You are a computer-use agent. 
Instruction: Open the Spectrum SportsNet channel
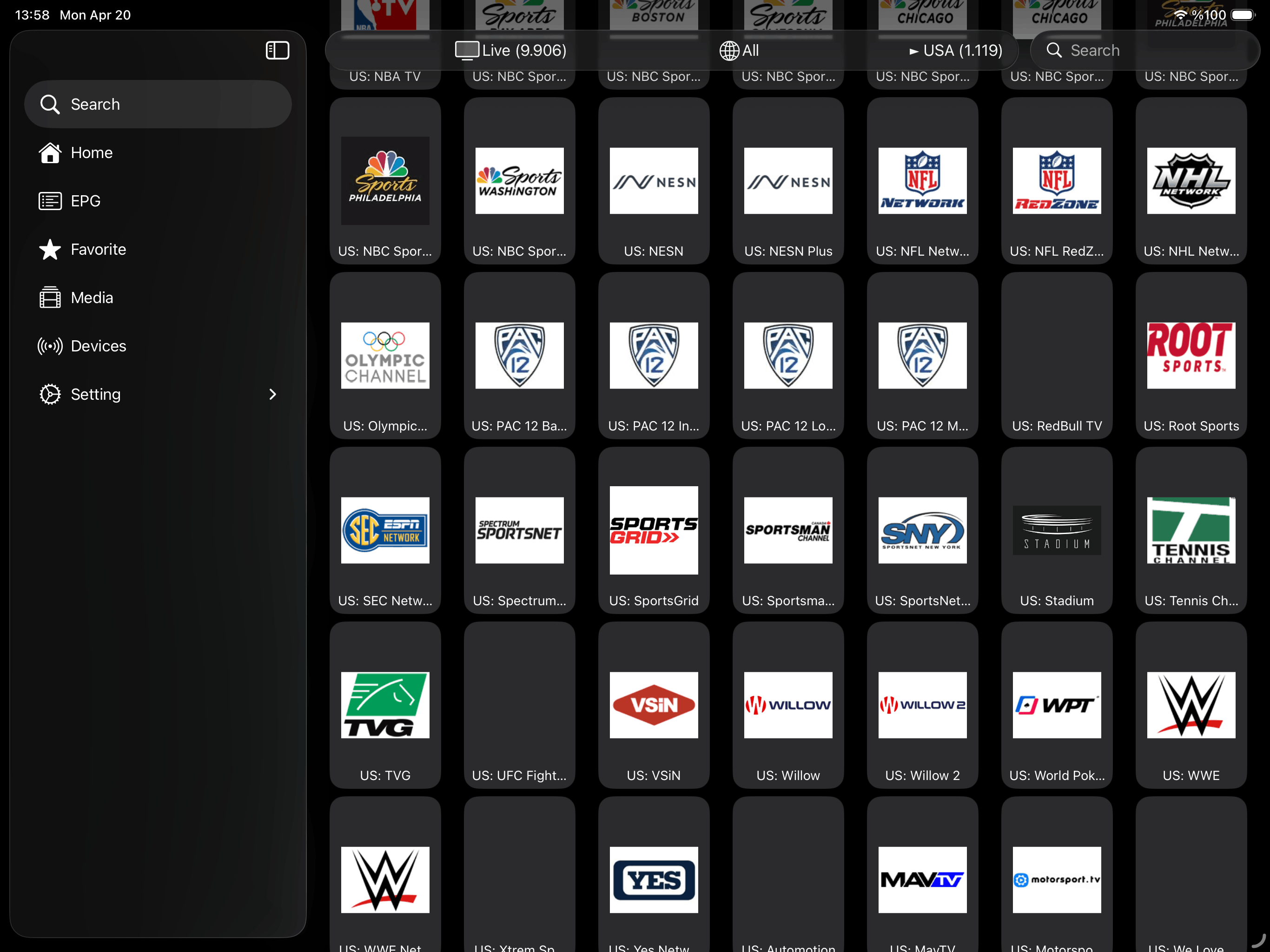click(x=520, y=530)
